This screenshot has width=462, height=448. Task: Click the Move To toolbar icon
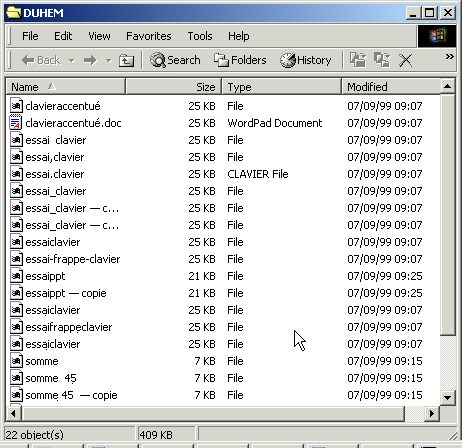click(x=358, y=60)
